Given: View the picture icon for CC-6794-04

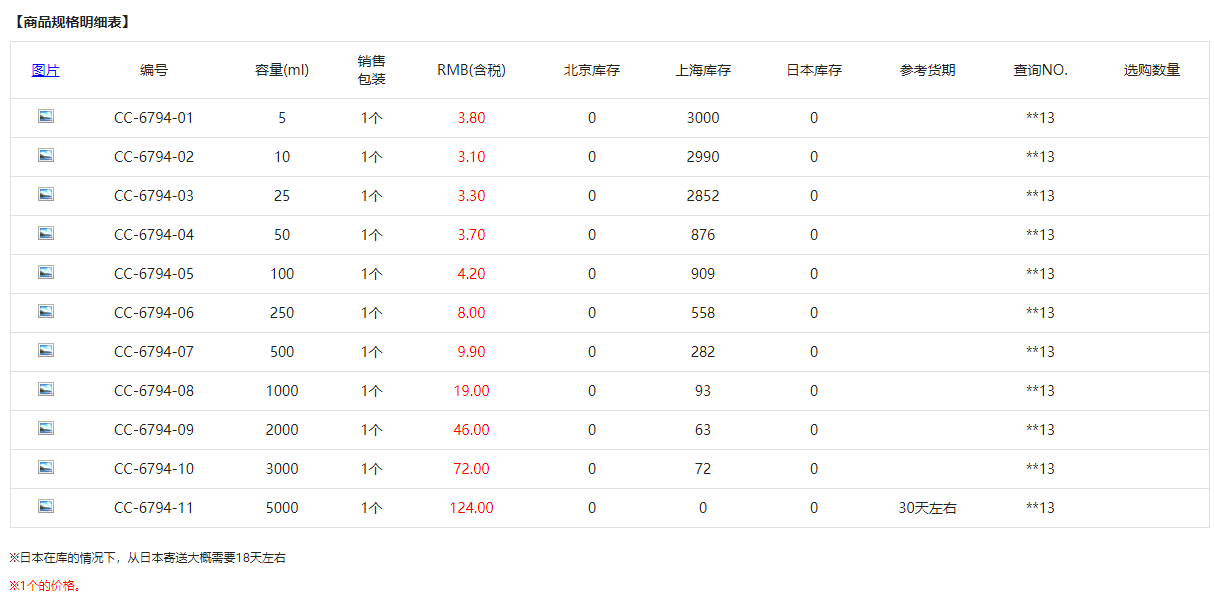Looking at the screenshot, I should pos(46,234).
